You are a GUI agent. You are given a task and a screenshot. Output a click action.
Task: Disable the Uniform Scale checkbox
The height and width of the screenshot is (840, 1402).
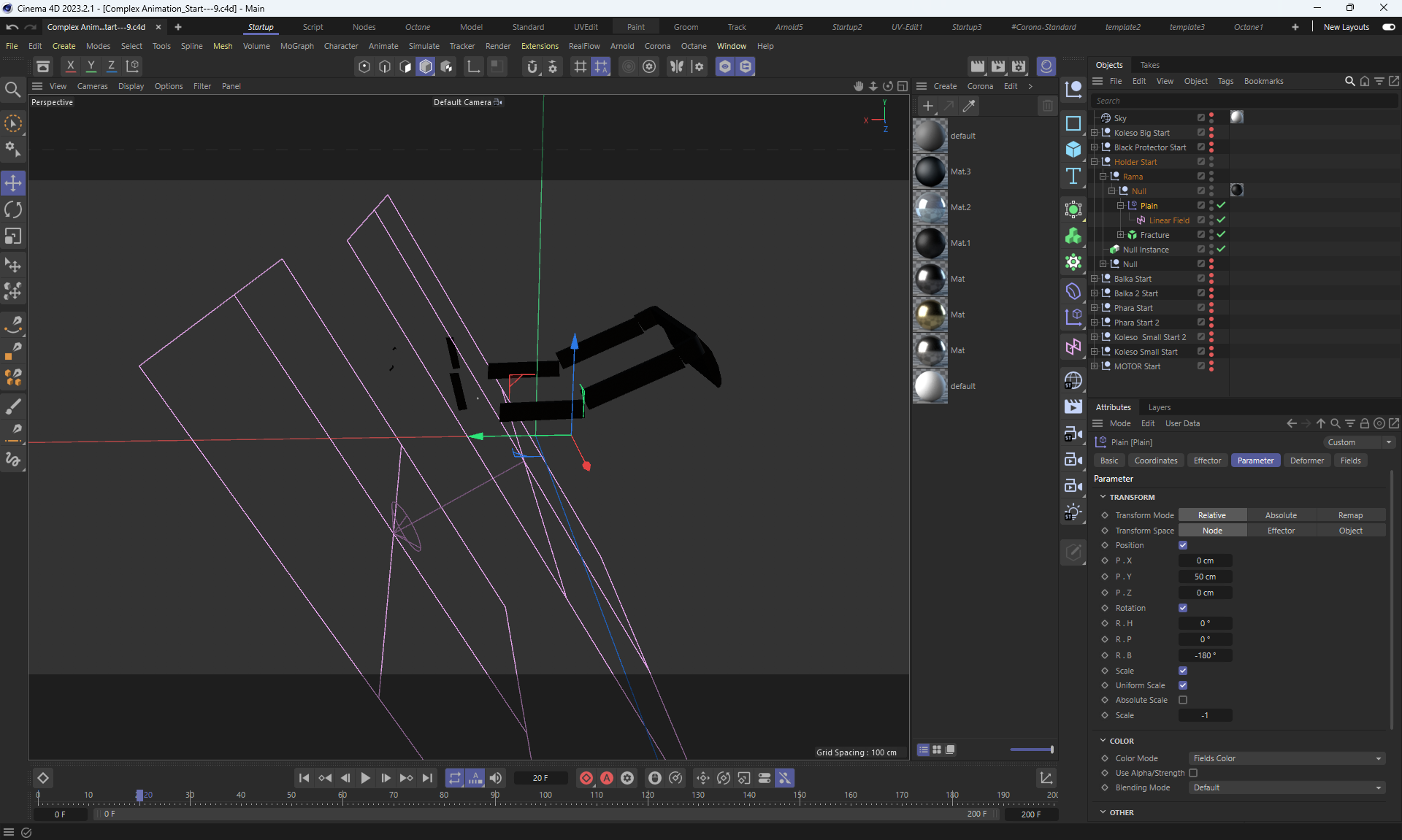pos(1183,685)
